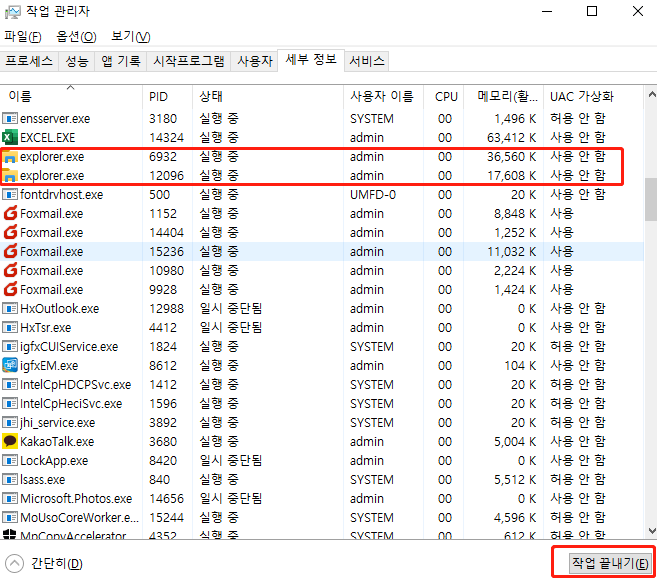Click the EXCEL.EXE process icon
657x580 pixels.
(11, 138)
